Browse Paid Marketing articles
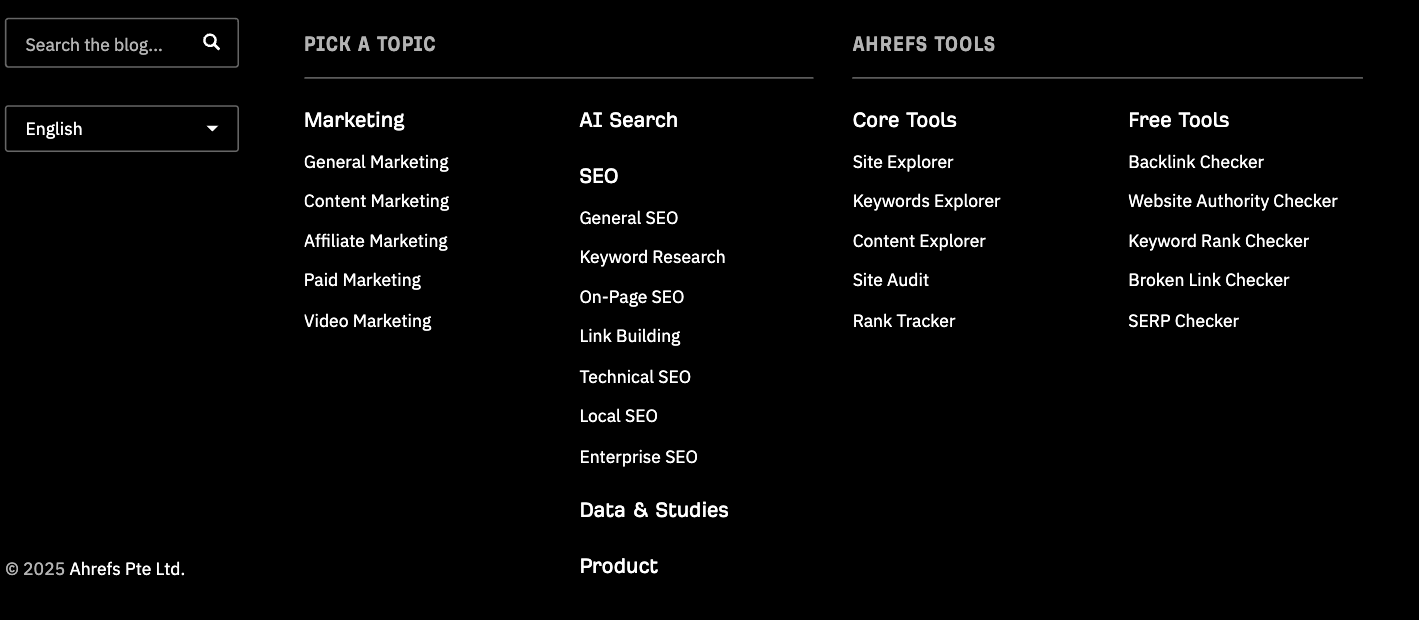This screenshot has height=620, width=1419. point(362,280)
